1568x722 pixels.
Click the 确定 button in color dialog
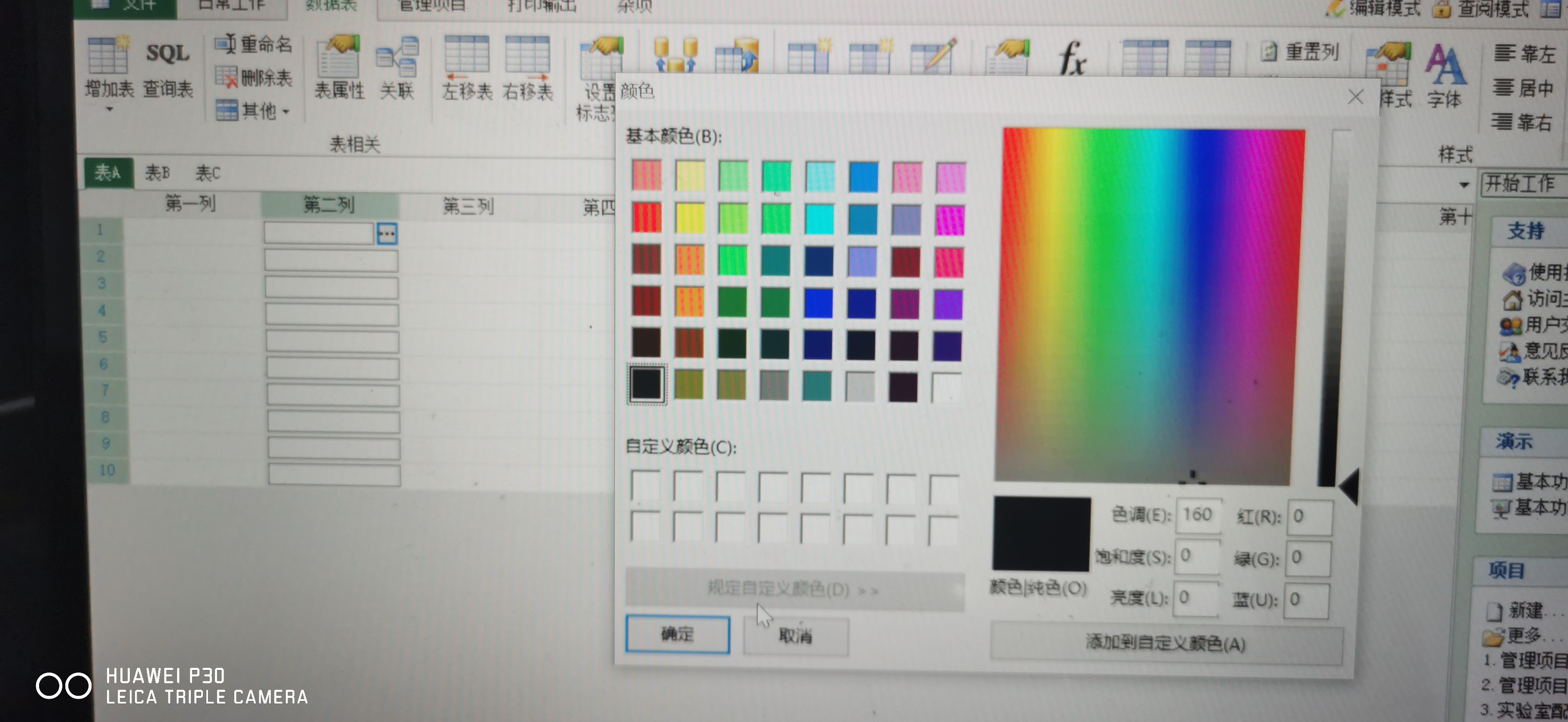[x=677, y=634]
